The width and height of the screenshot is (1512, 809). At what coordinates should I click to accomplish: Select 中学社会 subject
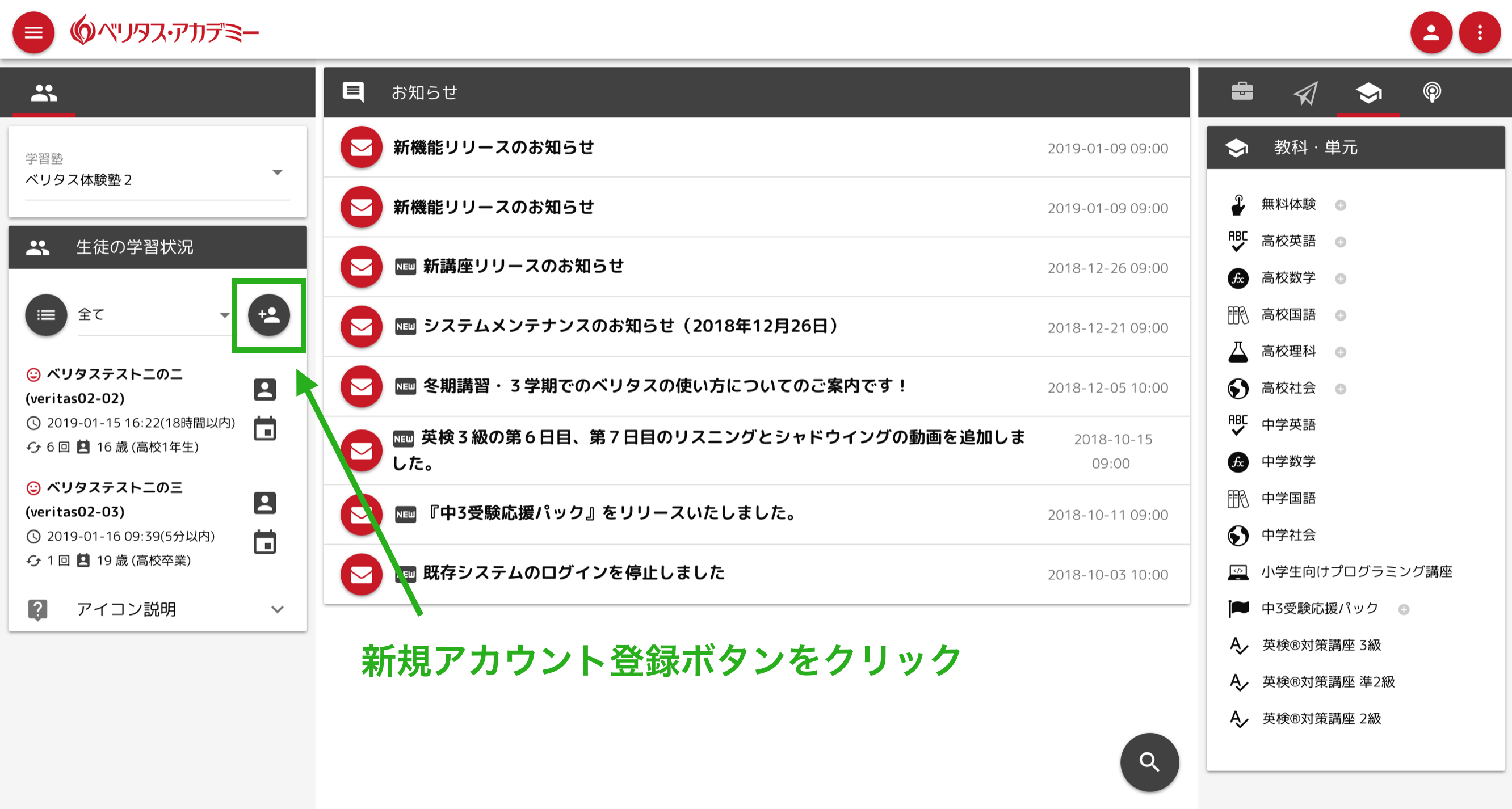[1288, 535]
